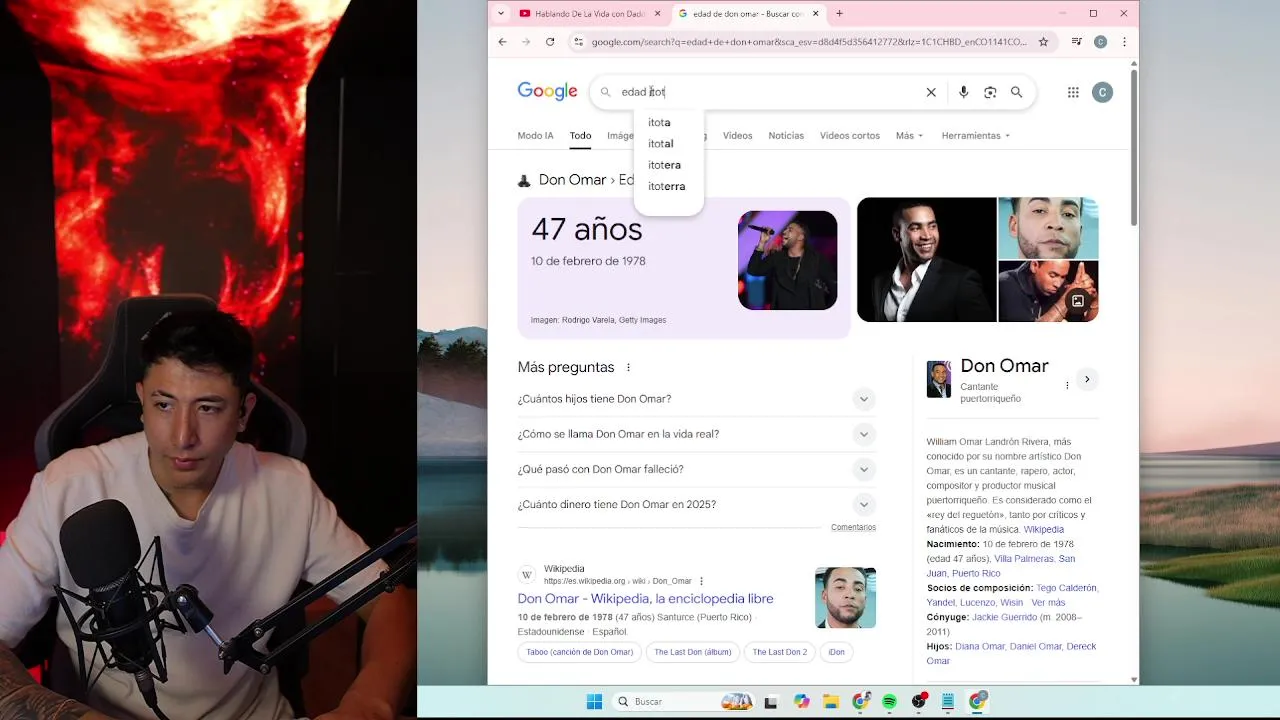The width and height of the screenshot is (1280, 720).
Task: Open Google account avatar C
Action: coord(1102,92)
